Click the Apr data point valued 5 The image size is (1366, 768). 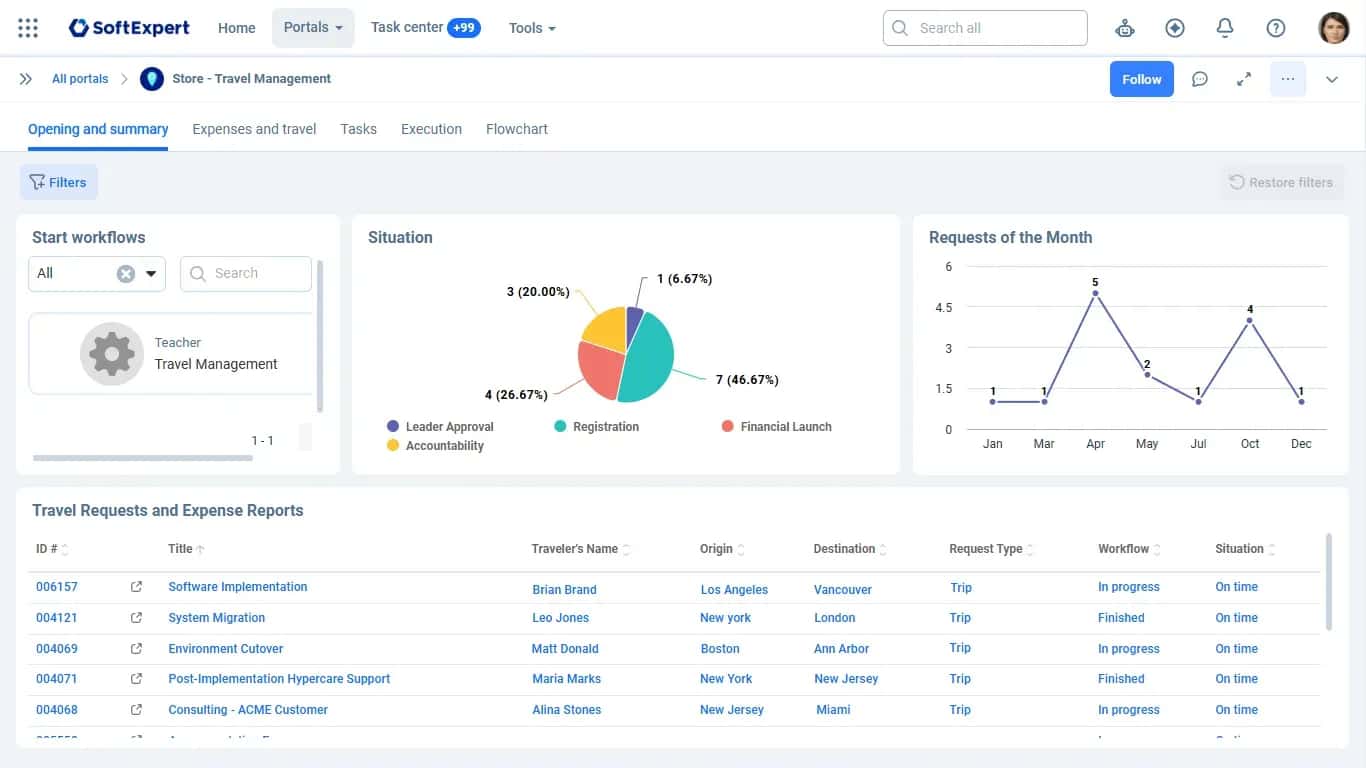(x=1095, y=293)
